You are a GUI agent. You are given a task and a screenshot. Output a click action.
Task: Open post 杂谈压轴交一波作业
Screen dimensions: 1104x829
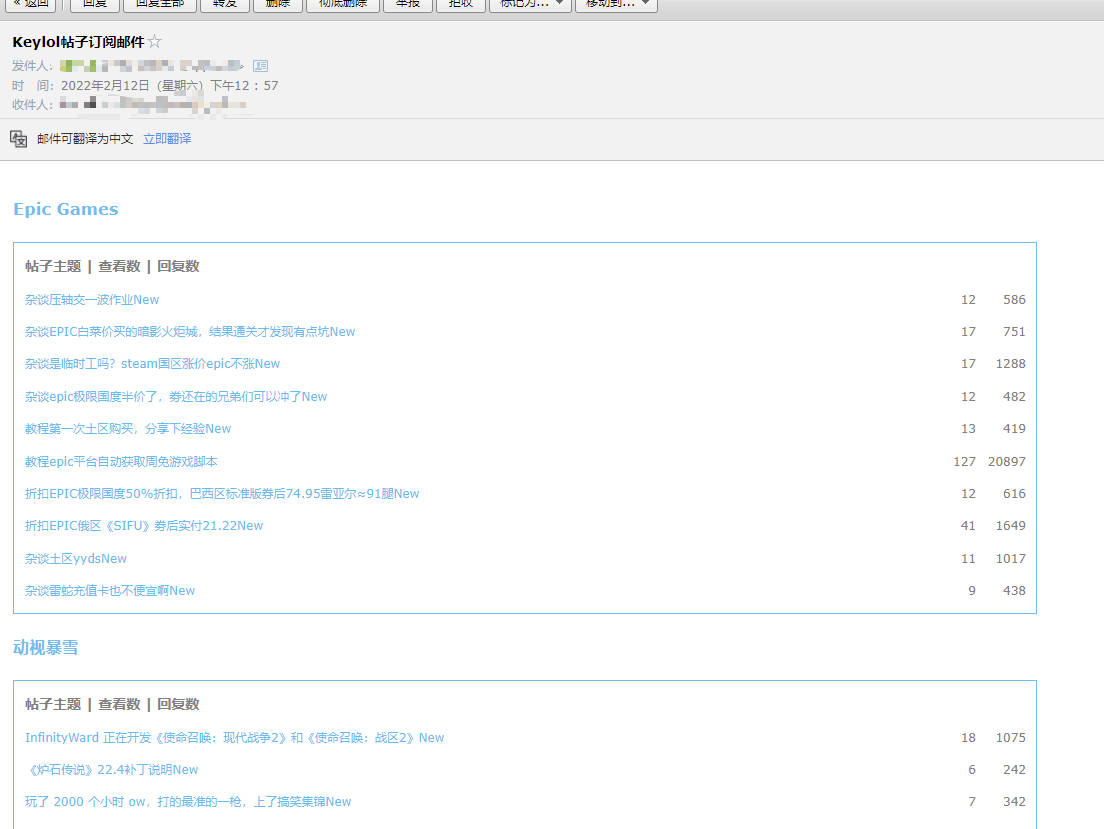tap(92, 299)
